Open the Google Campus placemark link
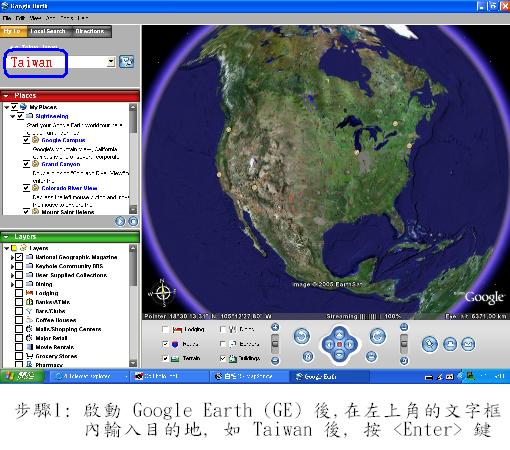 [63, 140]
